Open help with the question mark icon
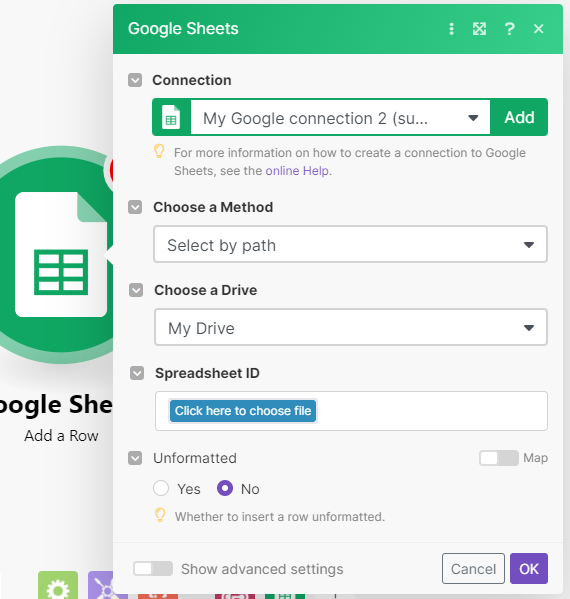The image size is (570, 599). click(509, 29)
